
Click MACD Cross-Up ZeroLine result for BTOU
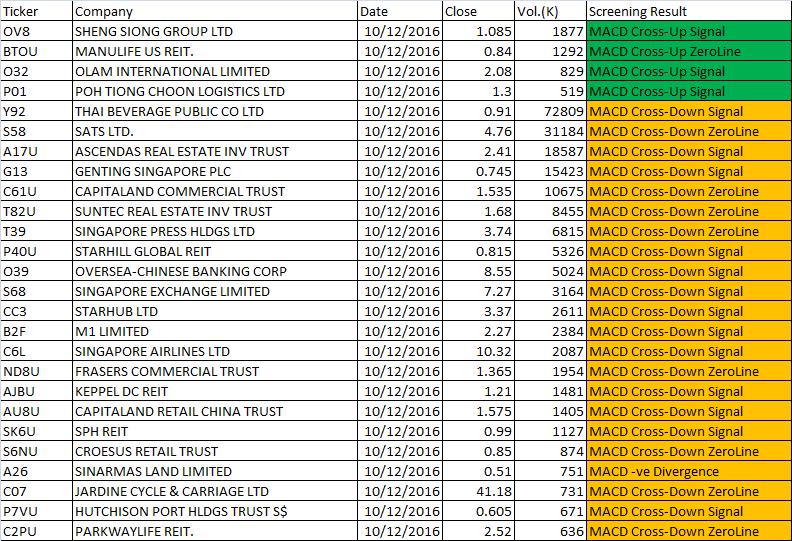point(689,52)
